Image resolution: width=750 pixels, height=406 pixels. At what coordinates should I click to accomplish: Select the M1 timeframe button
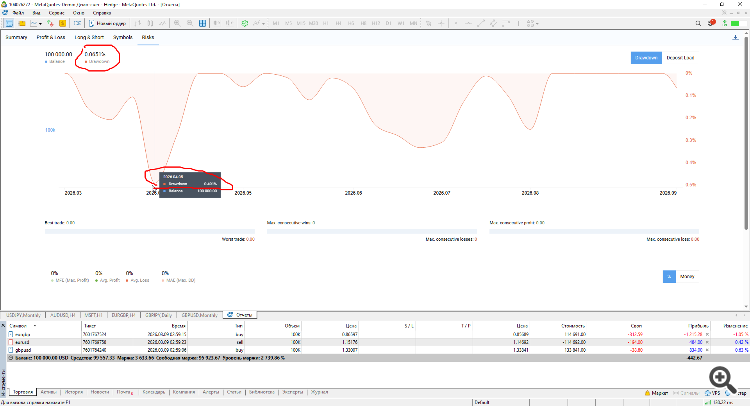coord(276,23)
